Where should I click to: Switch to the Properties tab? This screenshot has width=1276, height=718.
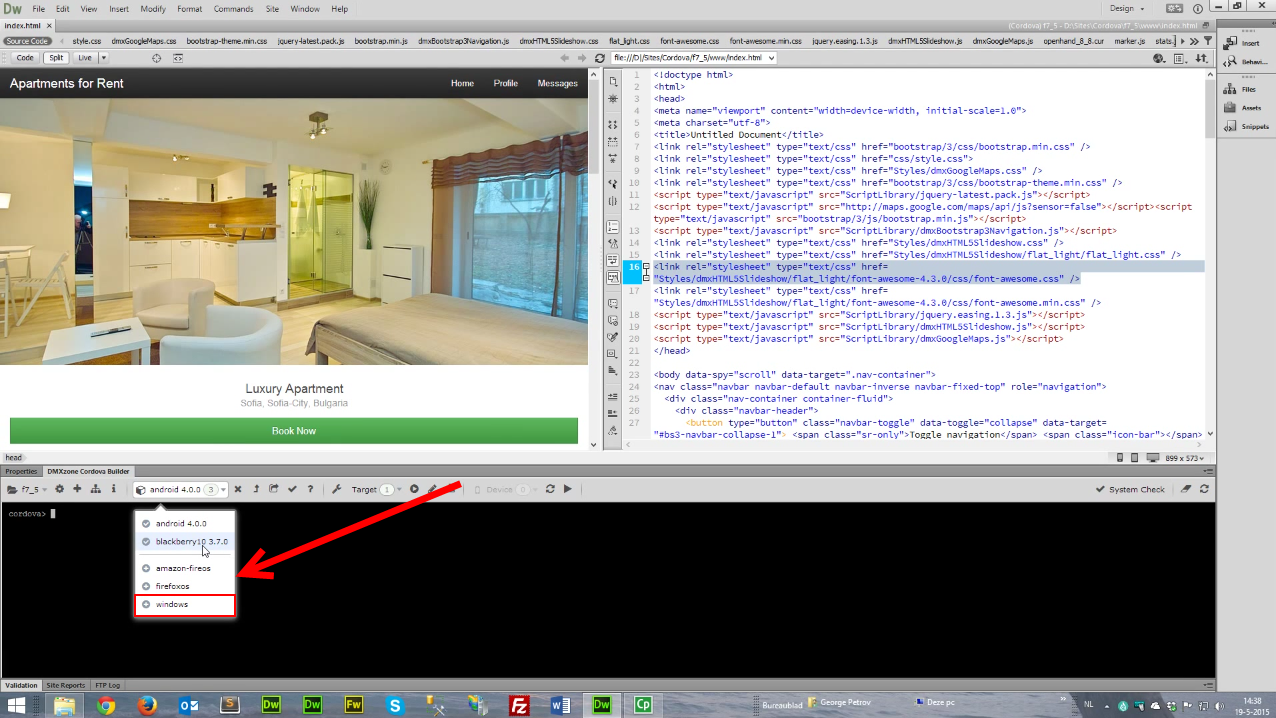(x=21, y=471)
